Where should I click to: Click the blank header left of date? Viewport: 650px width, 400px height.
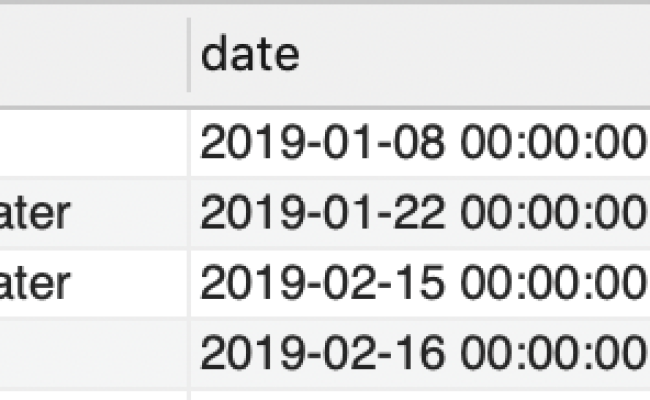click(93, 55)
